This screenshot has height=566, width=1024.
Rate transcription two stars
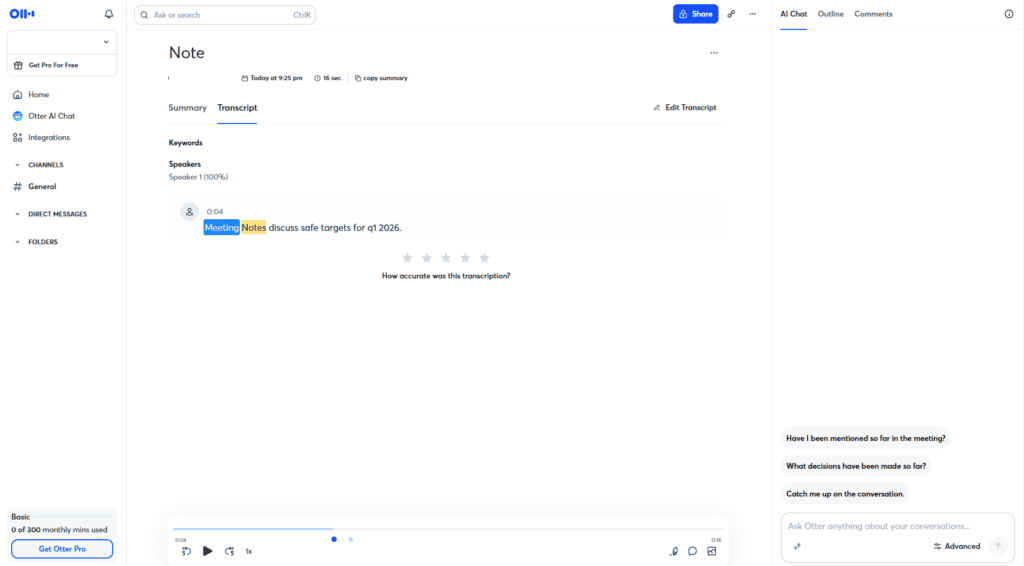[426, 258]
